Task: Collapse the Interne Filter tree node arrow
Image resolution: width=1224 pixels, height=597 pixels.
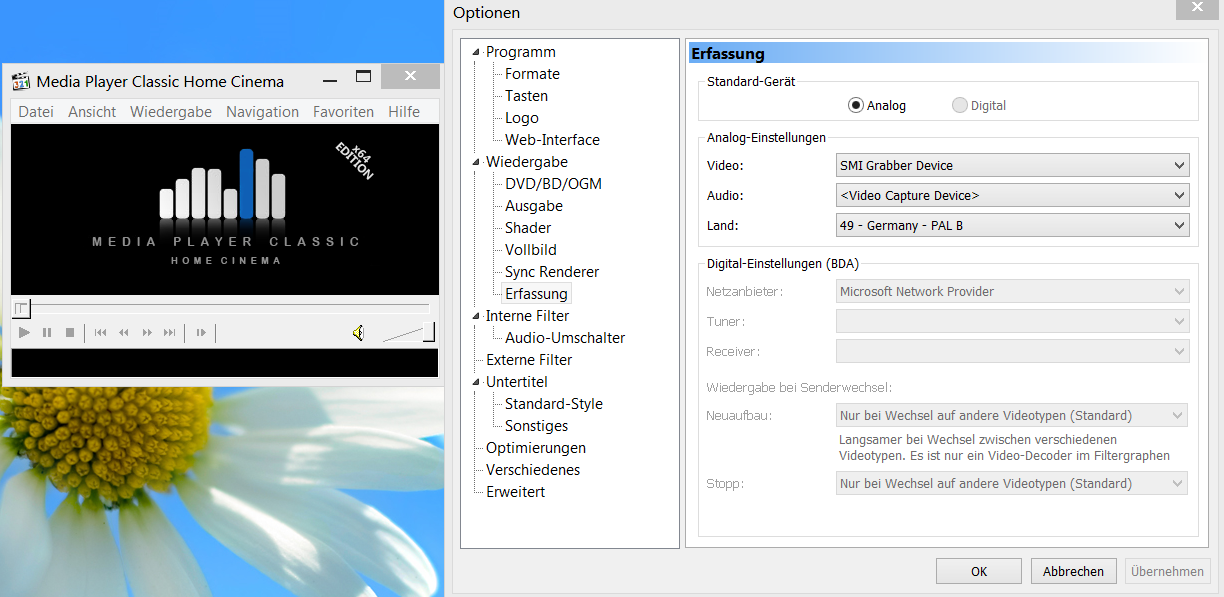Action: pos(476,316)
